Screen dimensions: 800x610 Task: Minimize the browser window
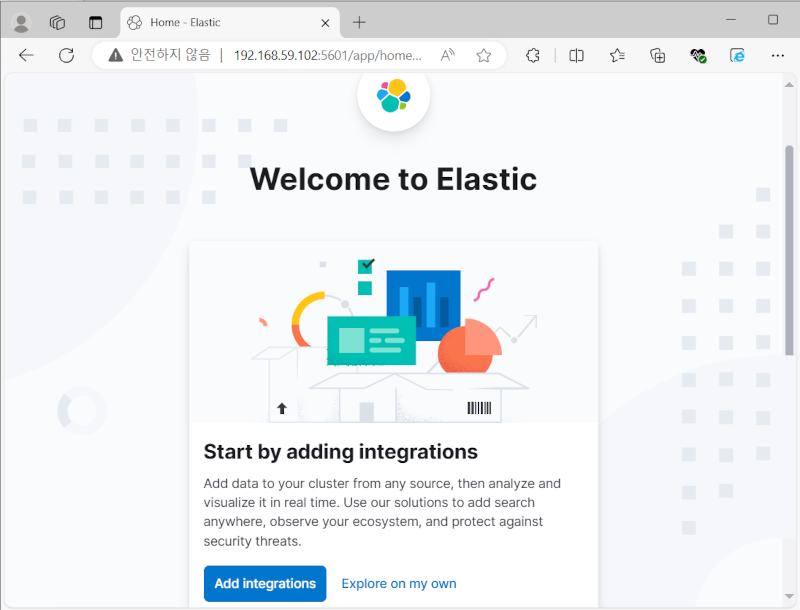731,19
